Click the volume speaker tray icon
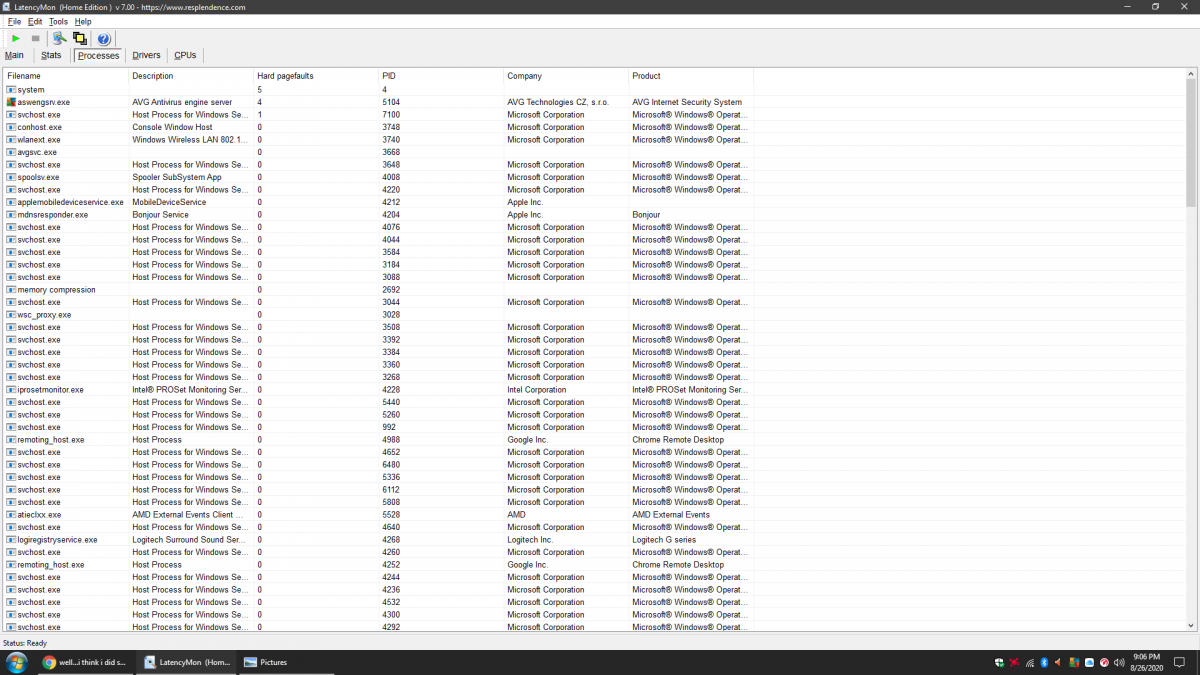 1119,662
